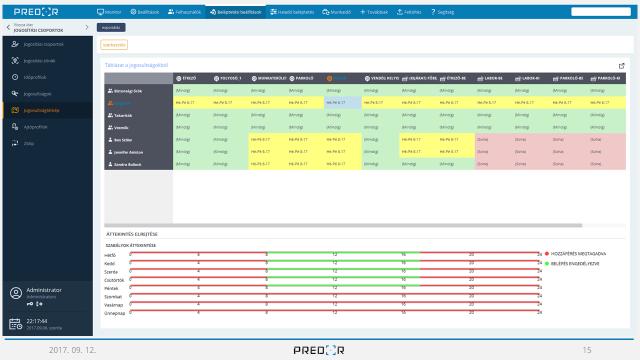Open the Feltöltés menu
This screenshot has height=360, width=640.
[409, 12]
